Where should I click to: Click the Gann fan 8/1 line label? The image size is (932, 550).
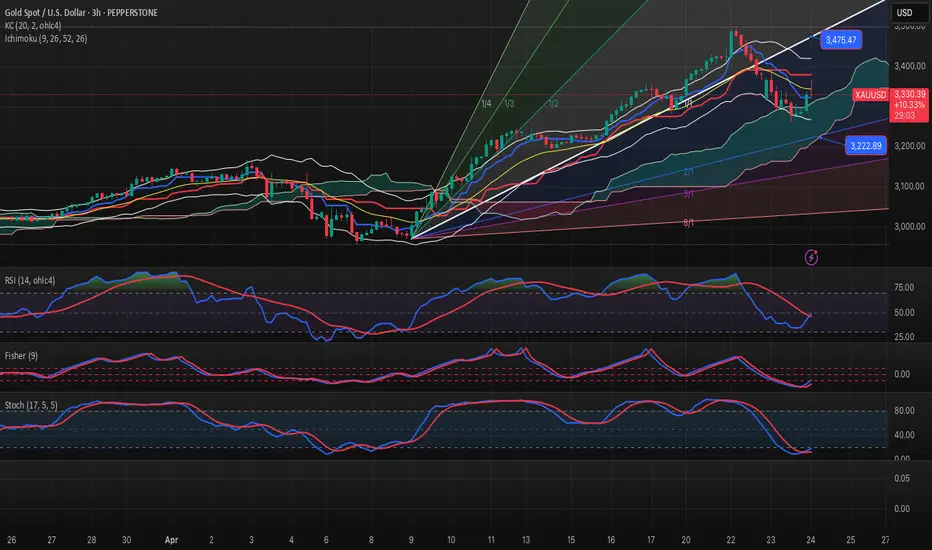click(x=689, y=223)
